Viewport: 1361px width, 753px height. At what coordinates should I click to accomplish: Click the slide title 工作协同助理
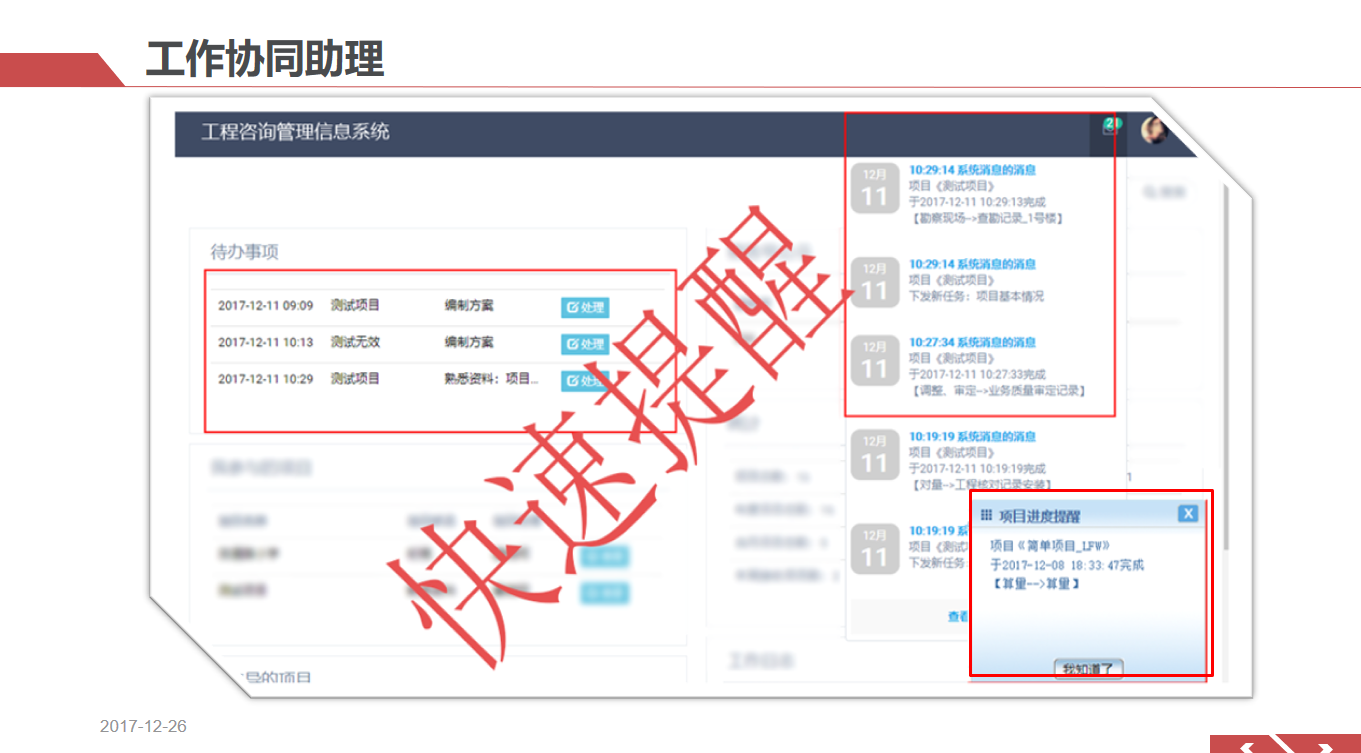[265, 59]
